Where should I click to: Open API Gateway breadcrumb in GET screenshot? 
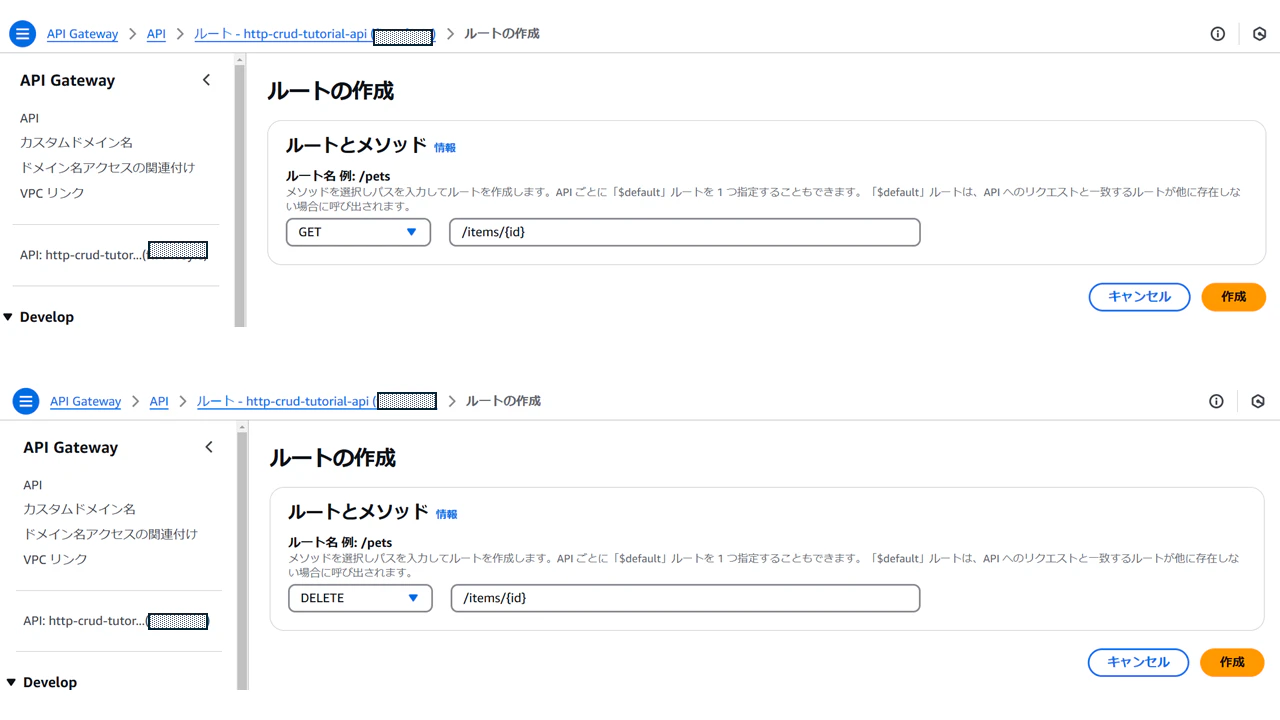coord(82,34)
